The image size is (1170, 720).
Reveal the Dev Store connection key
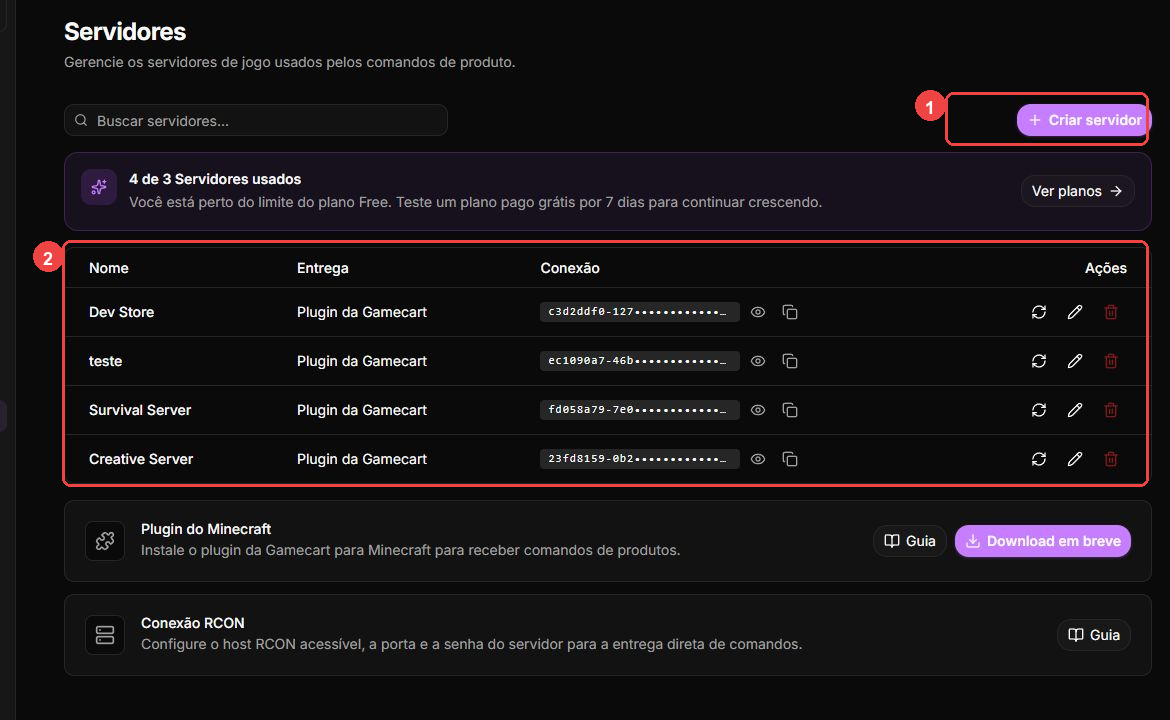tap(757, 312)
